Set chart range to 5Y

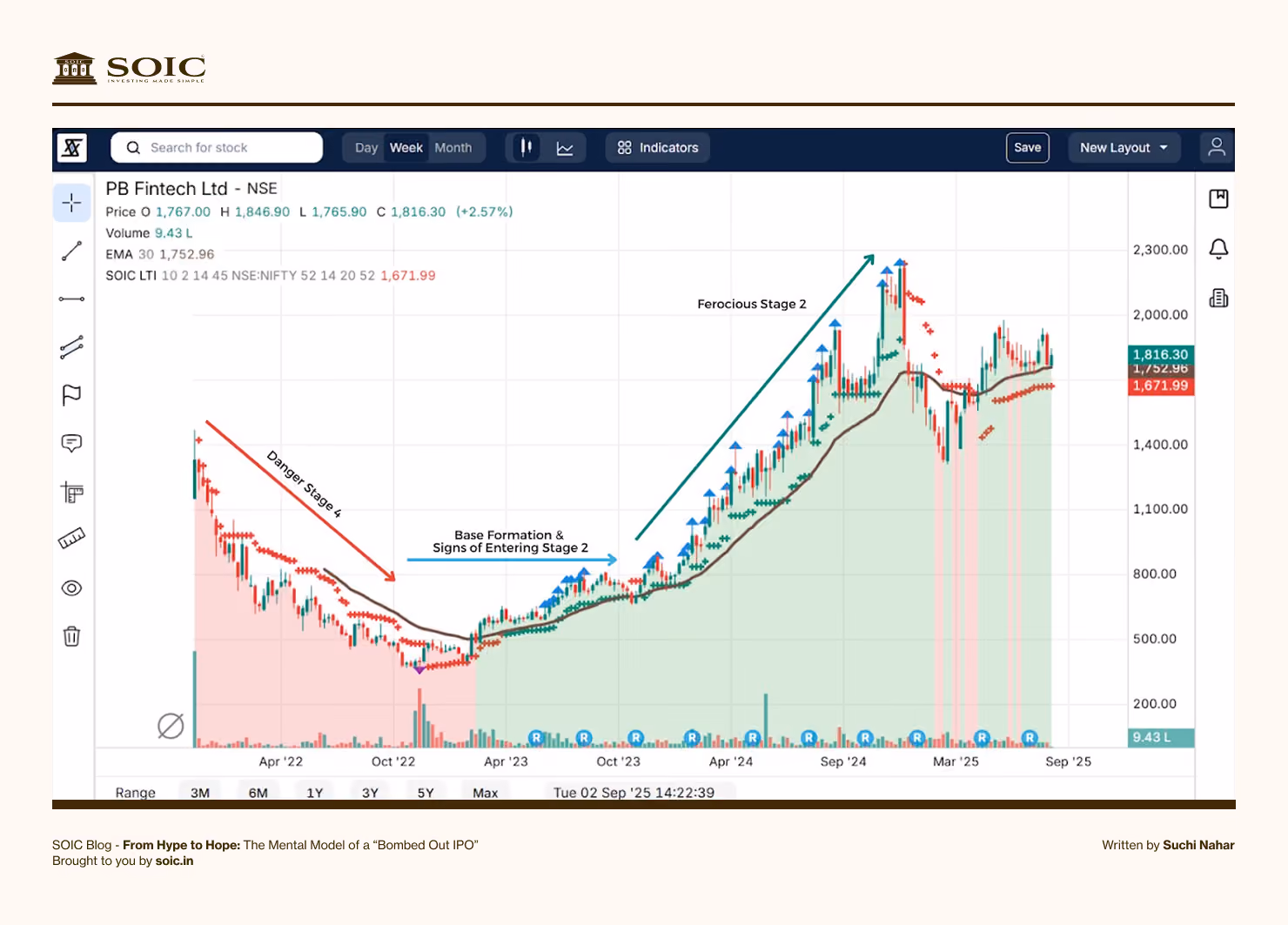point(426,792)
